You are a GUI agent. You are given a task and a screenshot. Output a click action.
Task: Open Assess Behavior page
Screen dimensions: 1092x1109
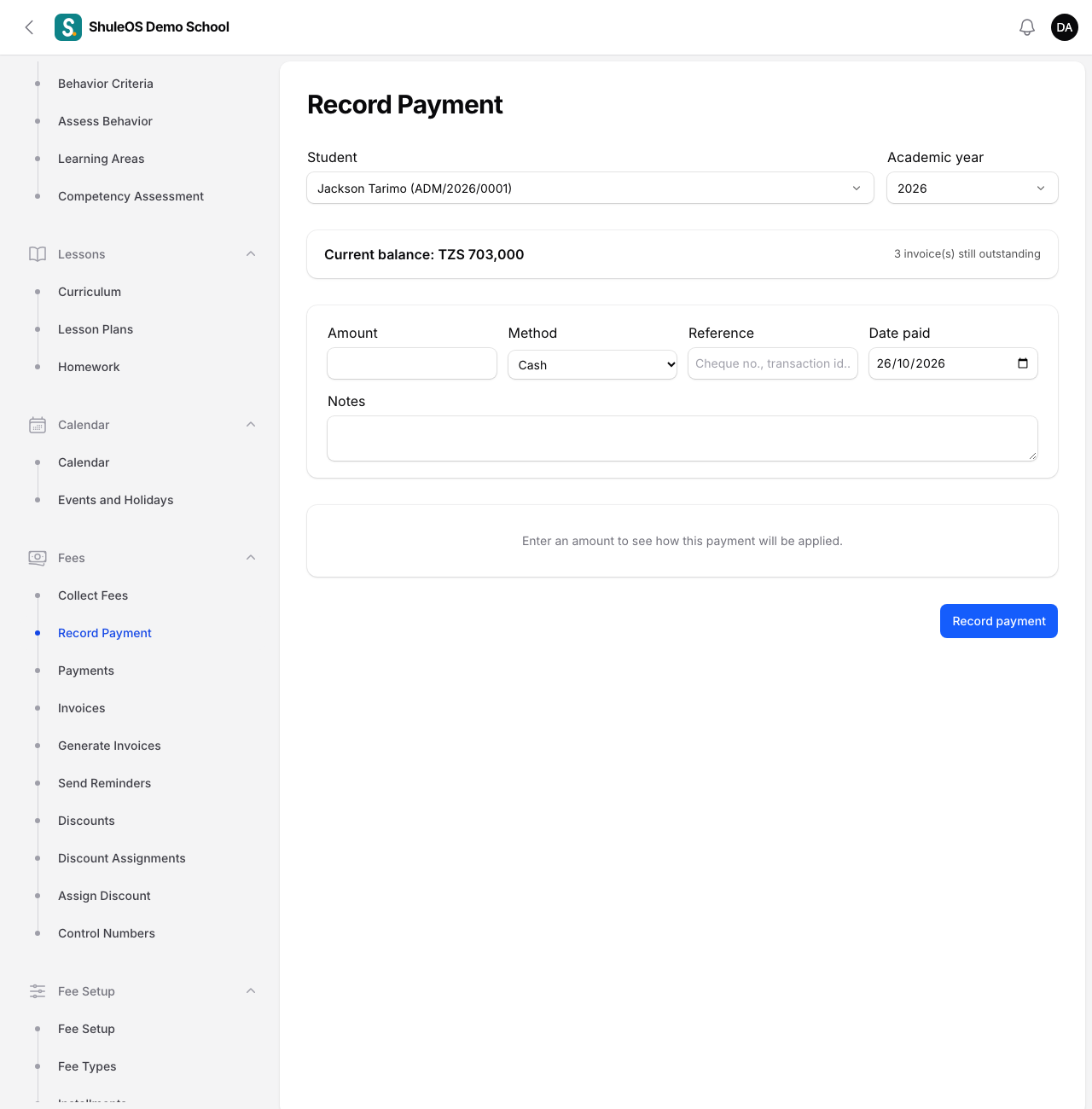tap(105, 121)
